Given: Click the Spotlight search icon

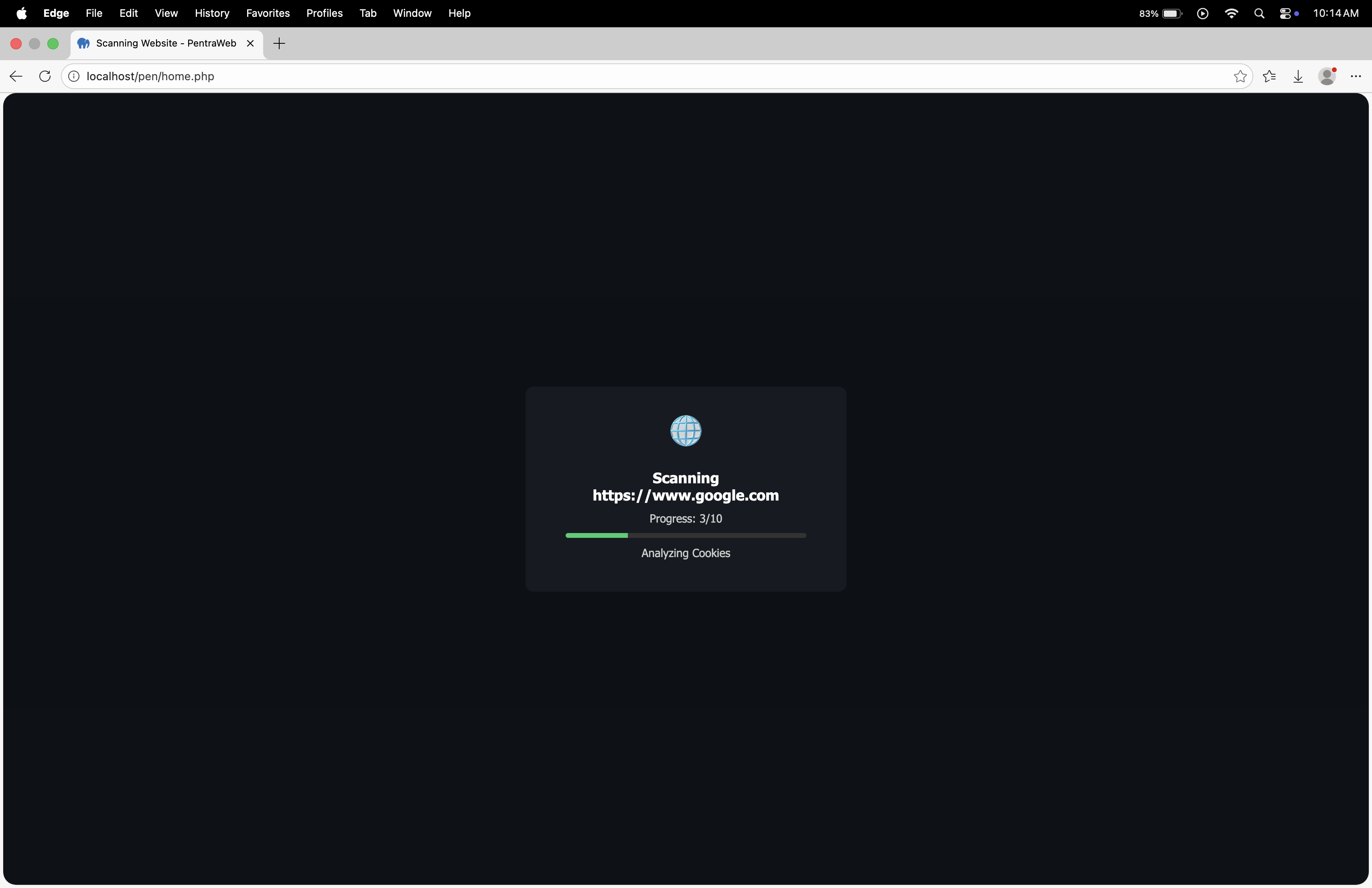Looking at the screenshot, I should [1259, 13].
